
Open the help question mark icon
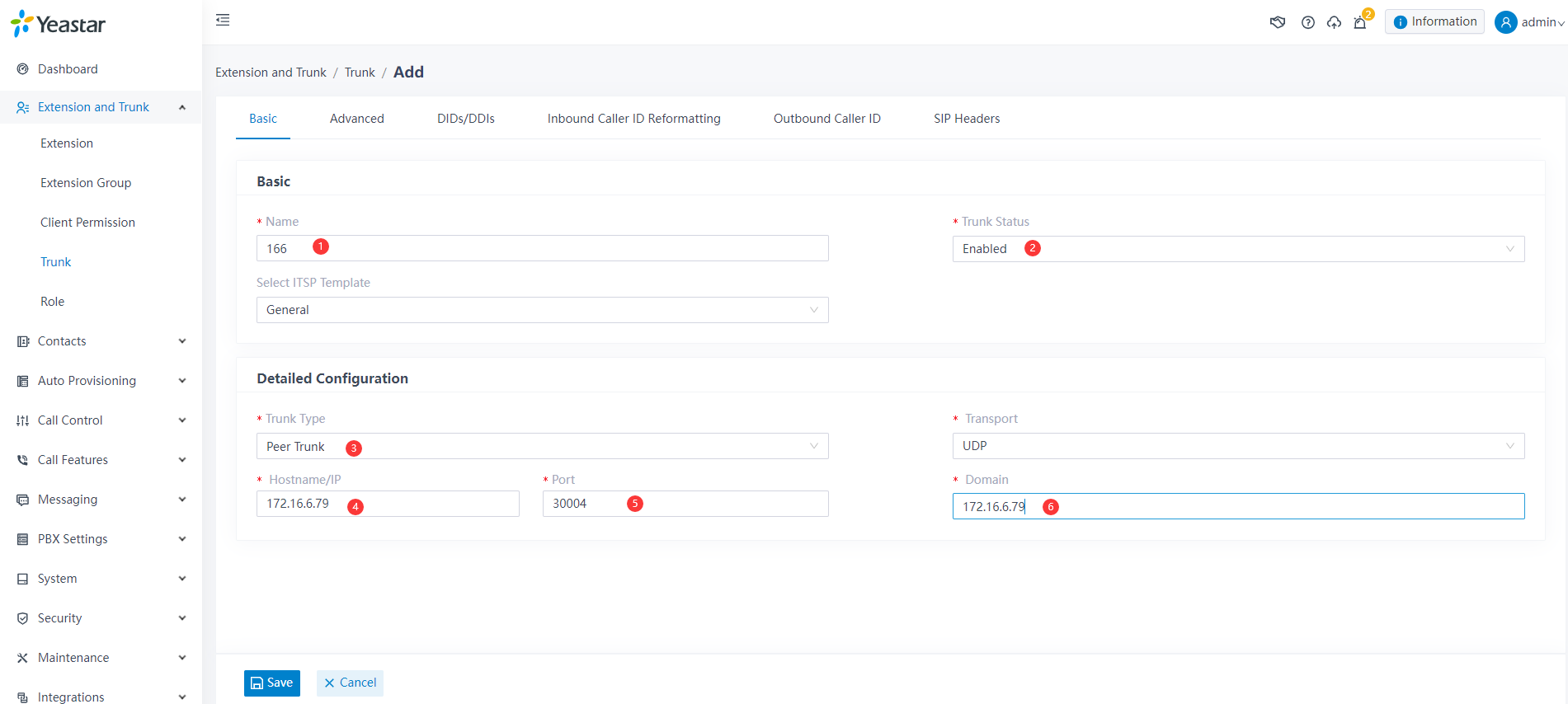1308,22
